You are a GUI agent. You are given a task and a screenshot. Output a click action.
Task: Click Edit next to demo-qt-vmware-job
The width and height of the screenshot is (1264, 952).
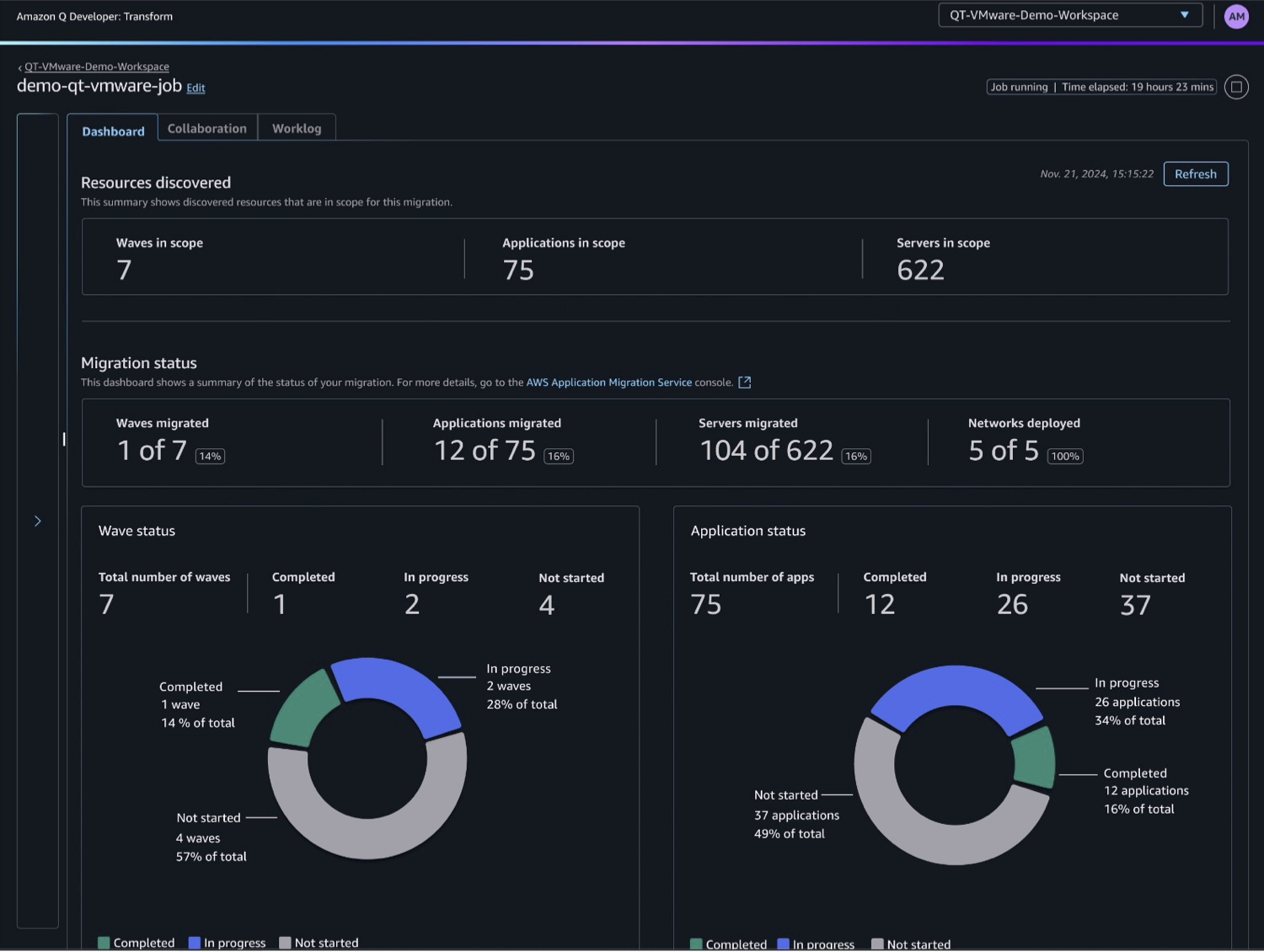coord(195,88)
